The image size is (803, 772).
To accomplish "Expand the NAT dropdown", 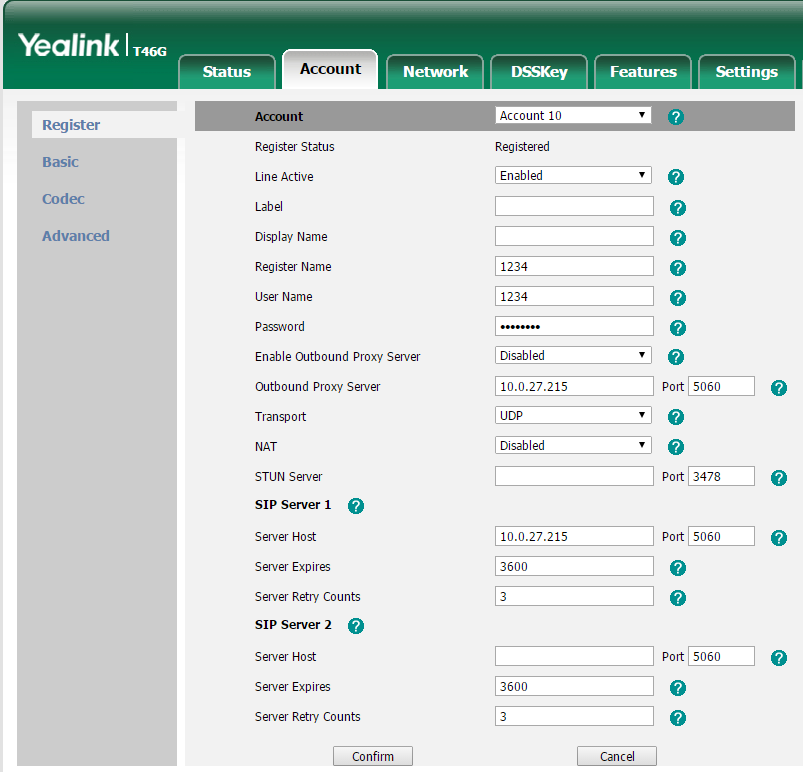I will point(573,446).
